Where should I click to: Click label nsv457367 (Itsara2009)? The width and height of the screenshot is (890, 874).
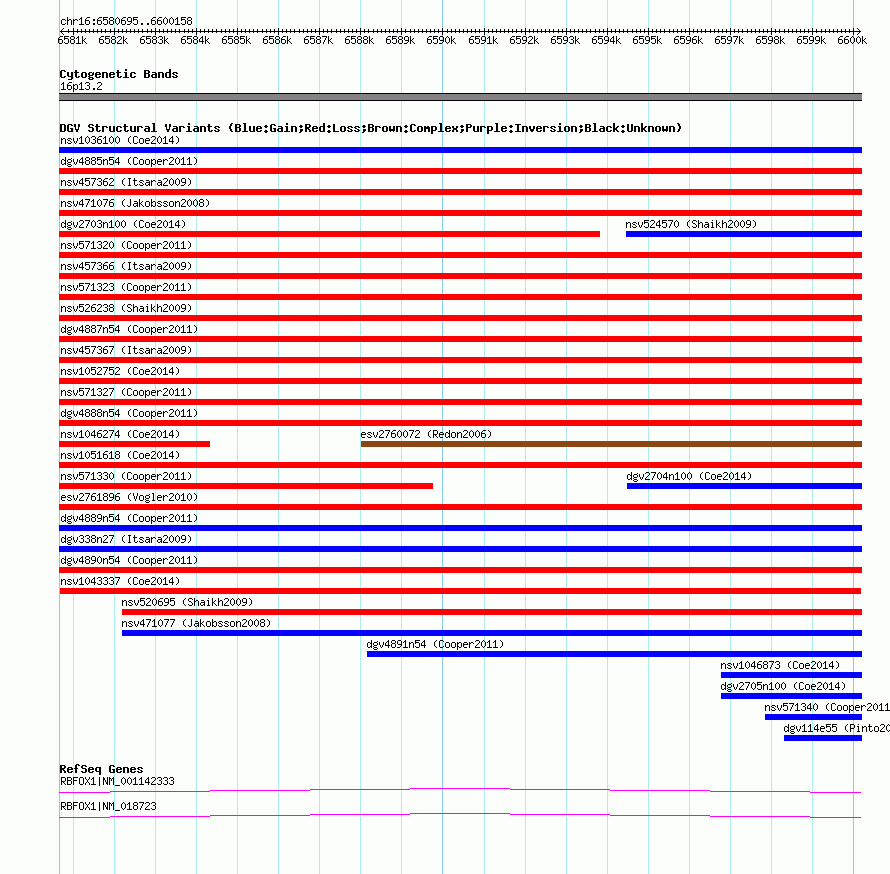126,350
